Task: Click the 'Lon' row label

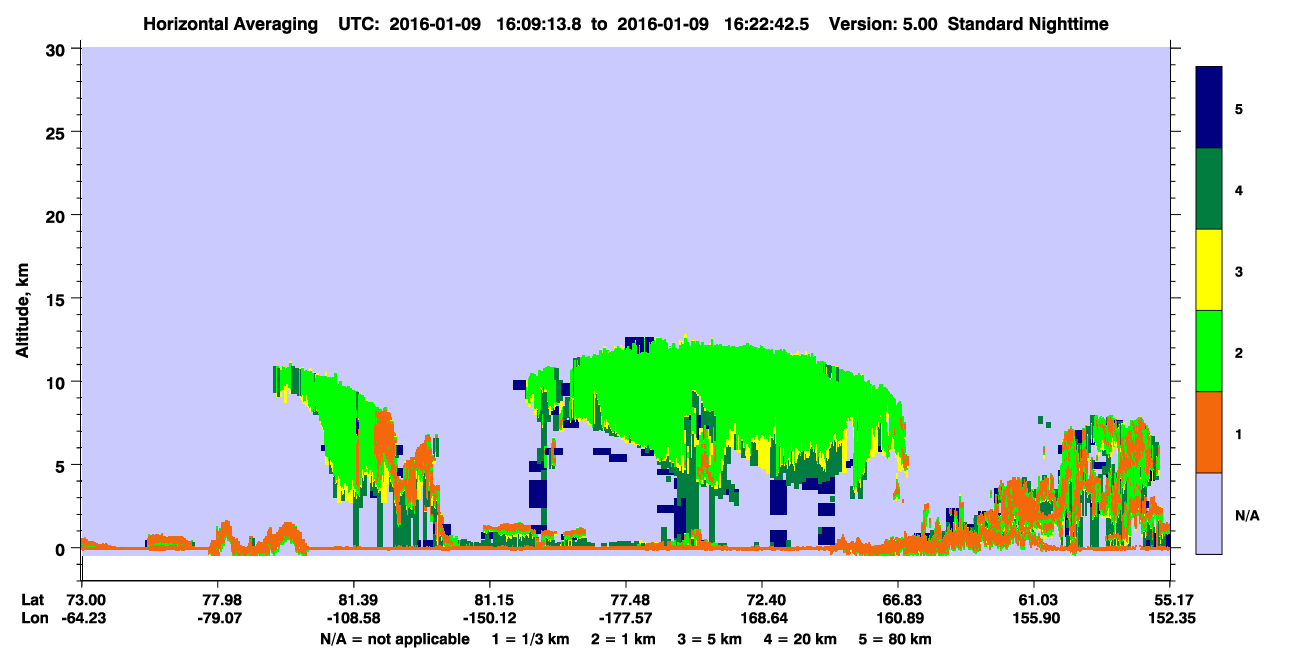Action: coord(34,618)
